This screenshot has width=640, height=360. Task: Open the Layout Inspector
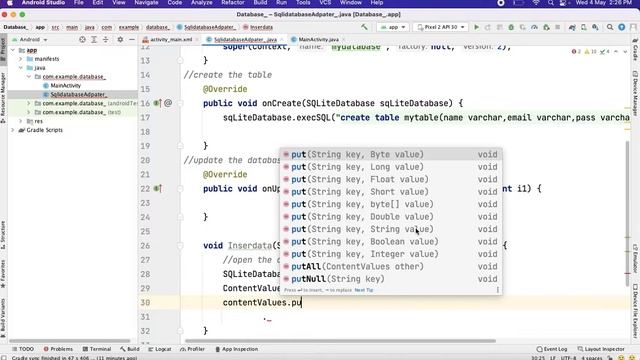601,349
